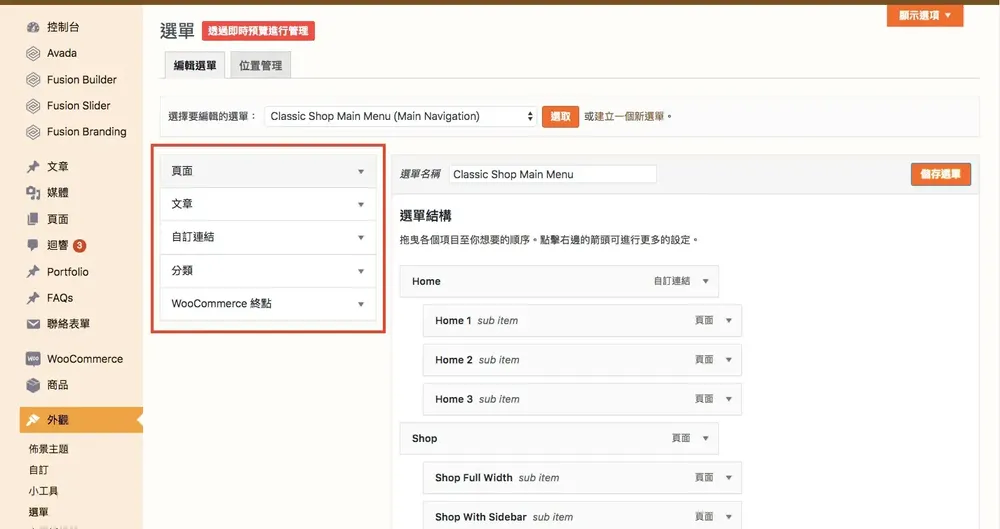Screen dimensions: 1000x529
Task: Click the pin icon beside FAQs
Action: coord(33,297)
